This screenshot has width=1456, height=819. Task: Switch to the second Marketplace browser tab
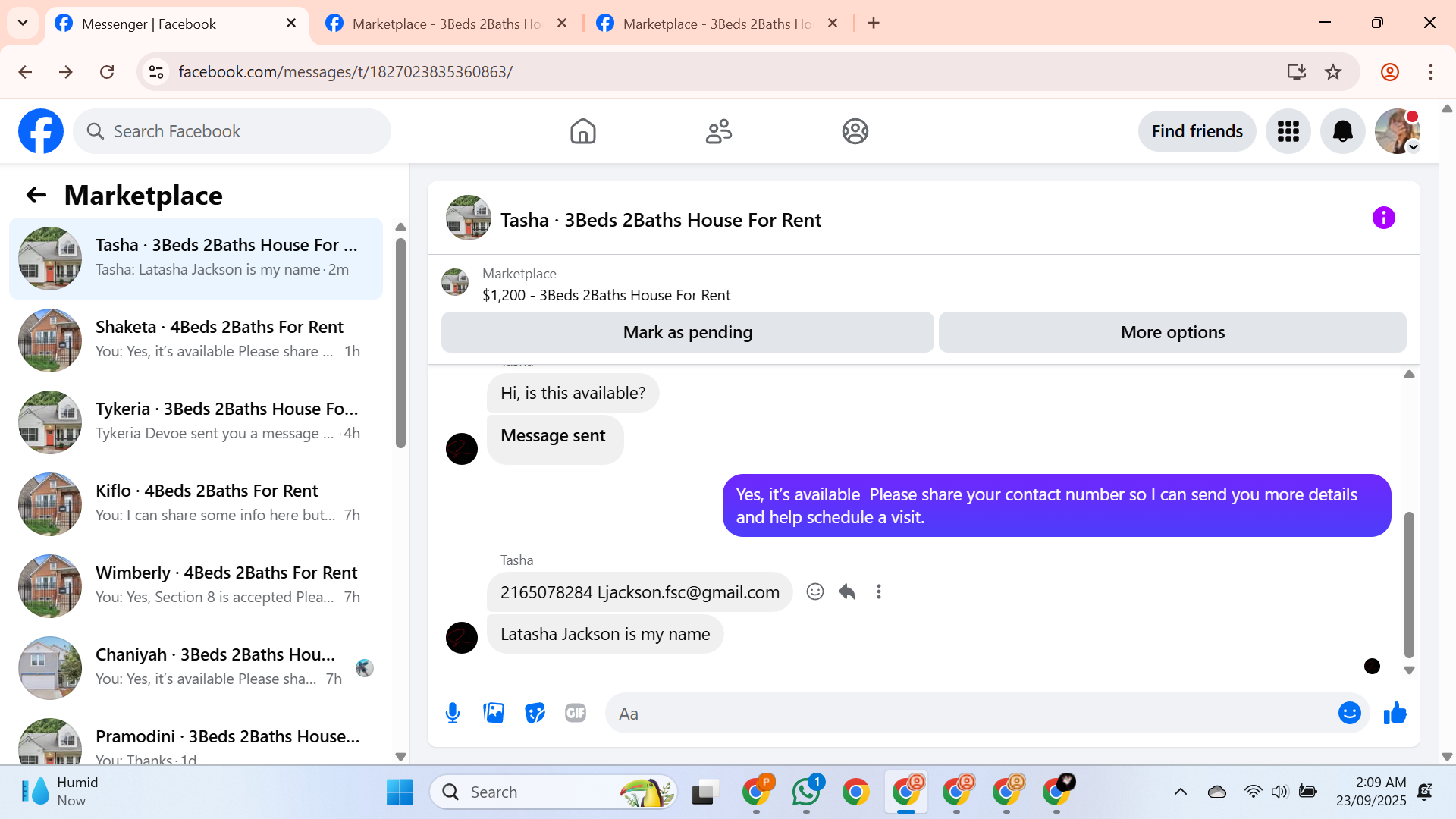(x=447, y=24)
